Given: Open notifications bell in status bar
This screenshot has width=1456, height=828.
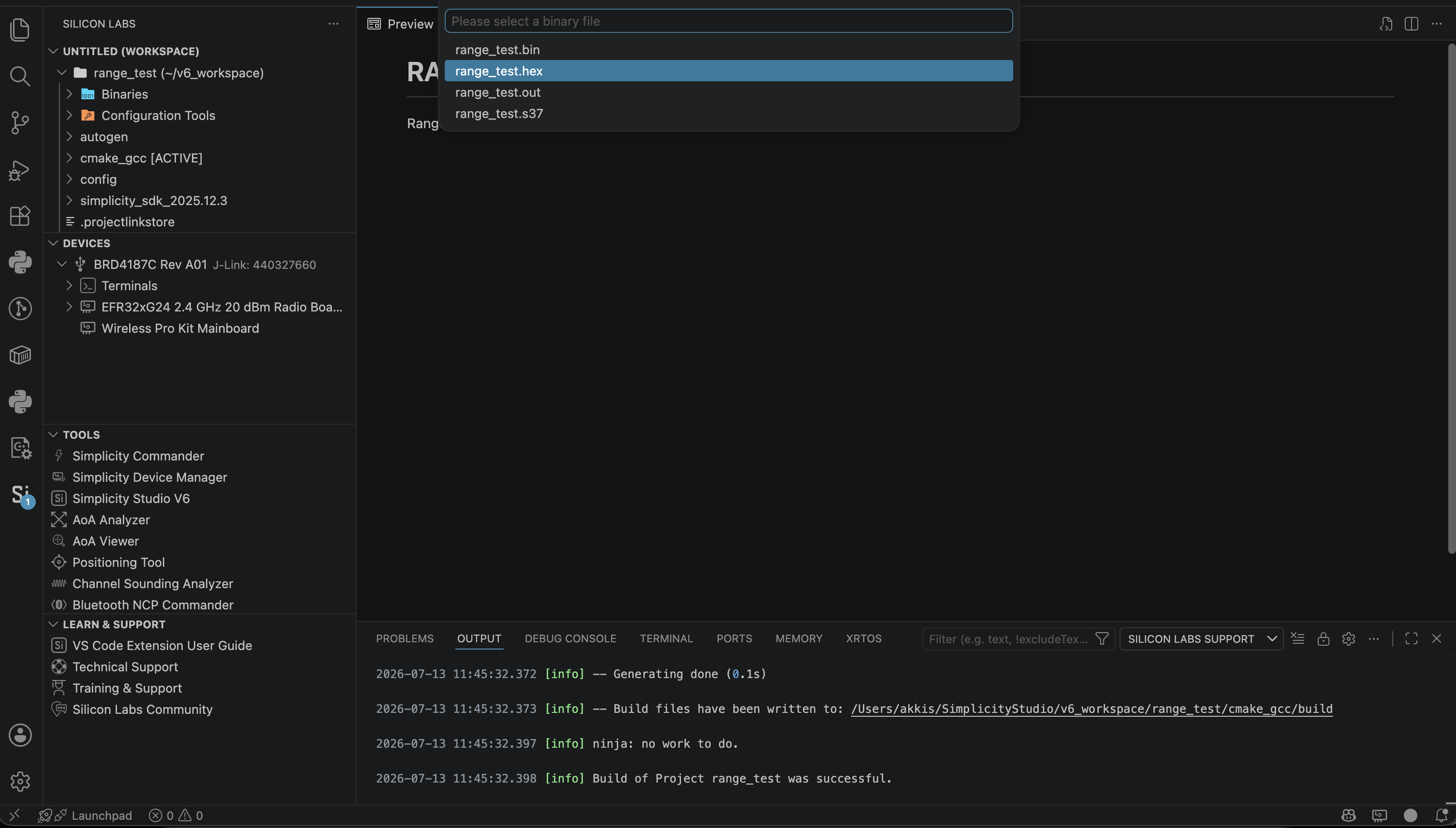Looking at the screenshot, I should click(1441, 815).
